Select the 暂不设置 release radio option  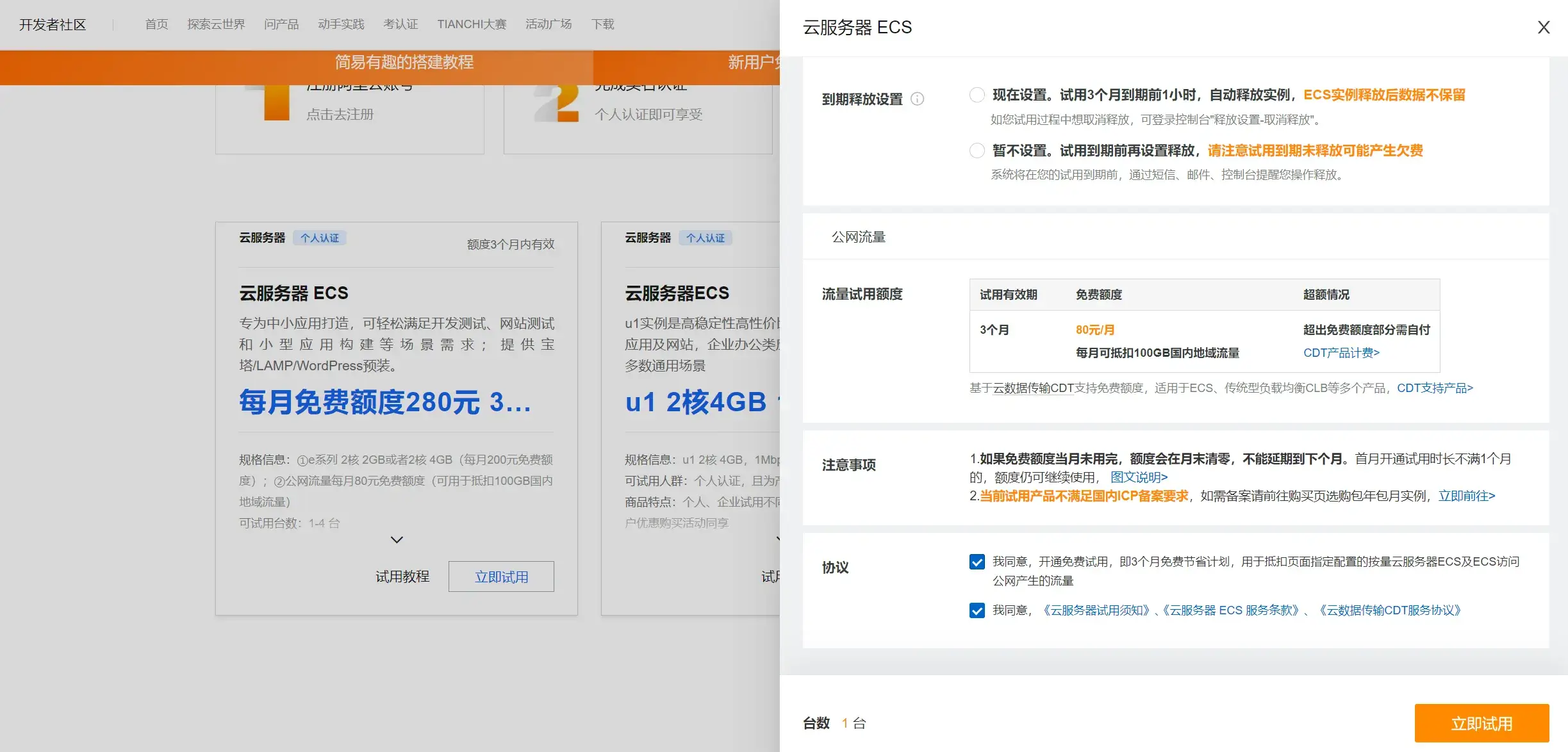[x=977, y=151]
